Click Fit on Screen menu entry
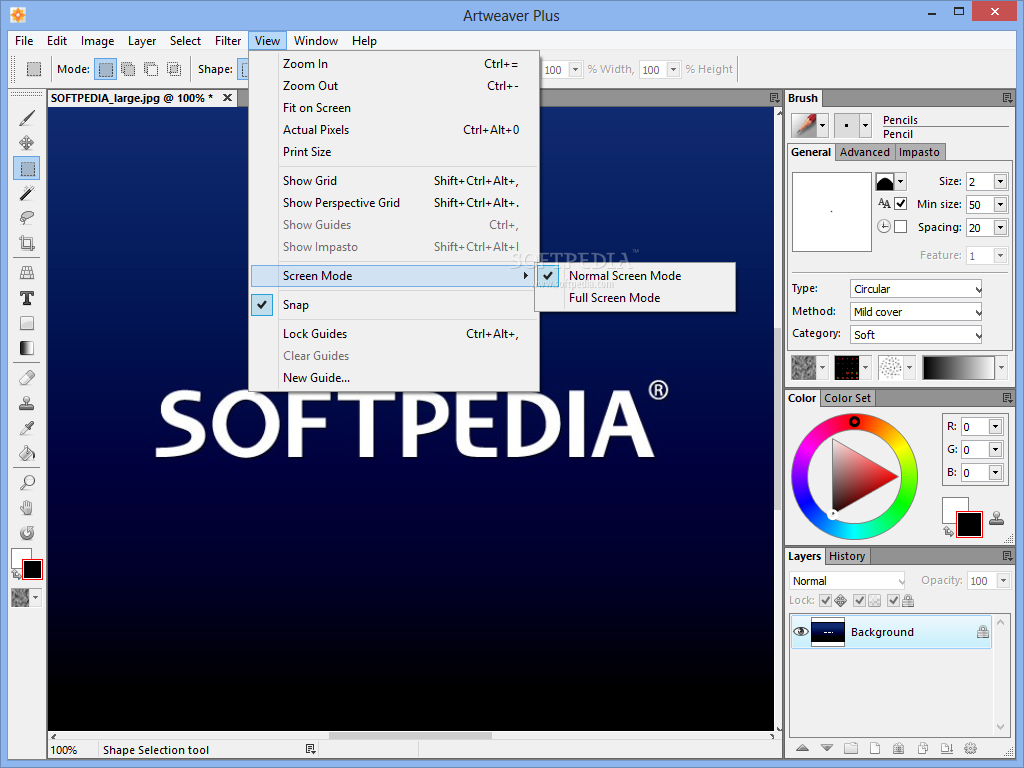This screenshot has width=1024, height=768. point(395,108)
